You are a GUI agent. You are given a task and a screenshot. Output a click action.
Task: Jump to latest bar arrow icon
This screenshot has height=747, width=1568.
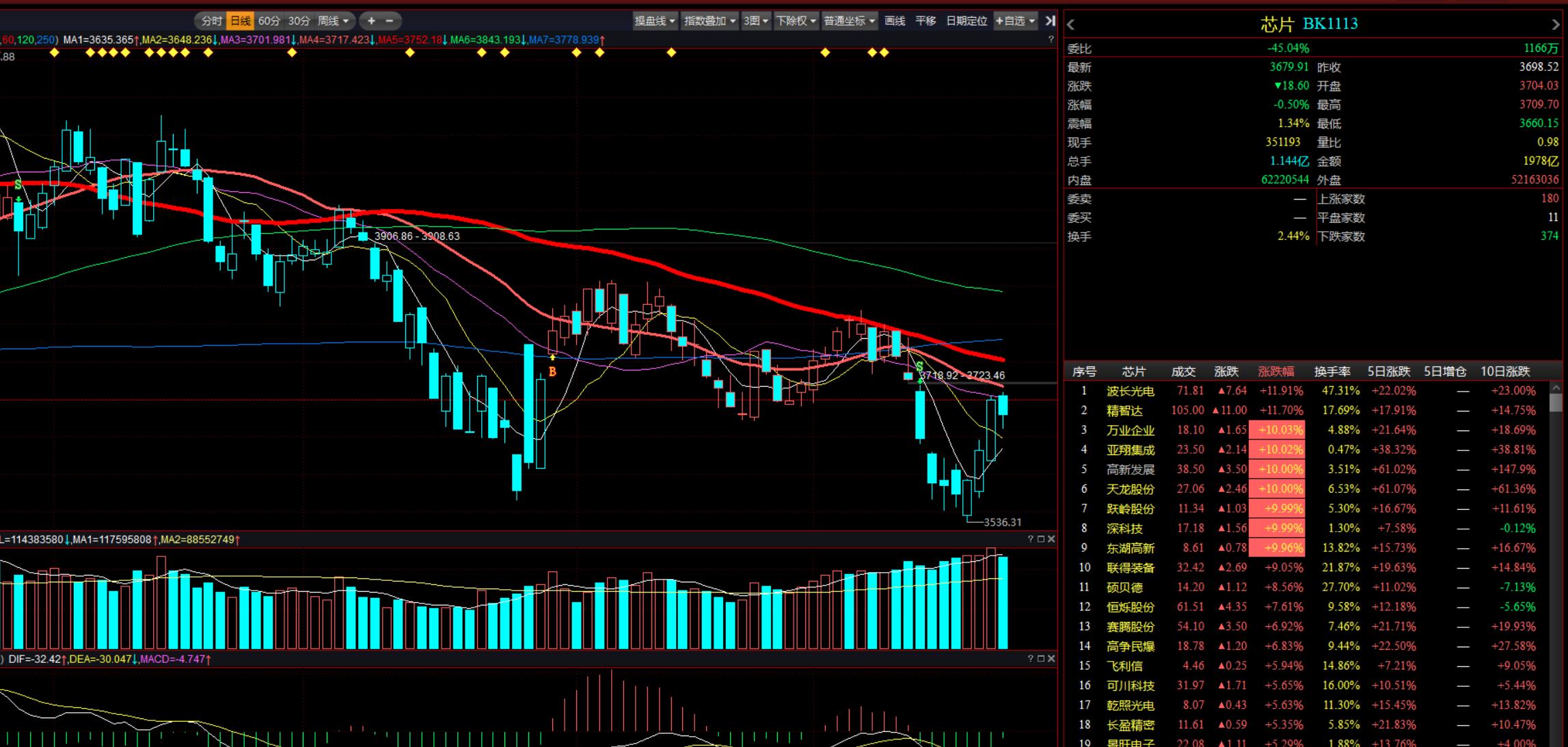coord(1051,21)
